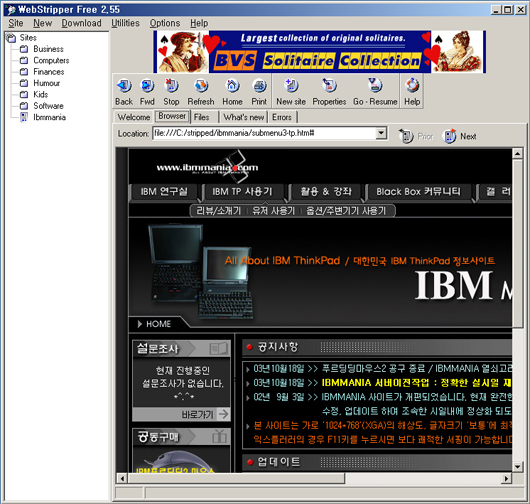The height and width of the screenshot is (504, 530).
Task: Open the Download menu
Action: (x=81, y=23)
